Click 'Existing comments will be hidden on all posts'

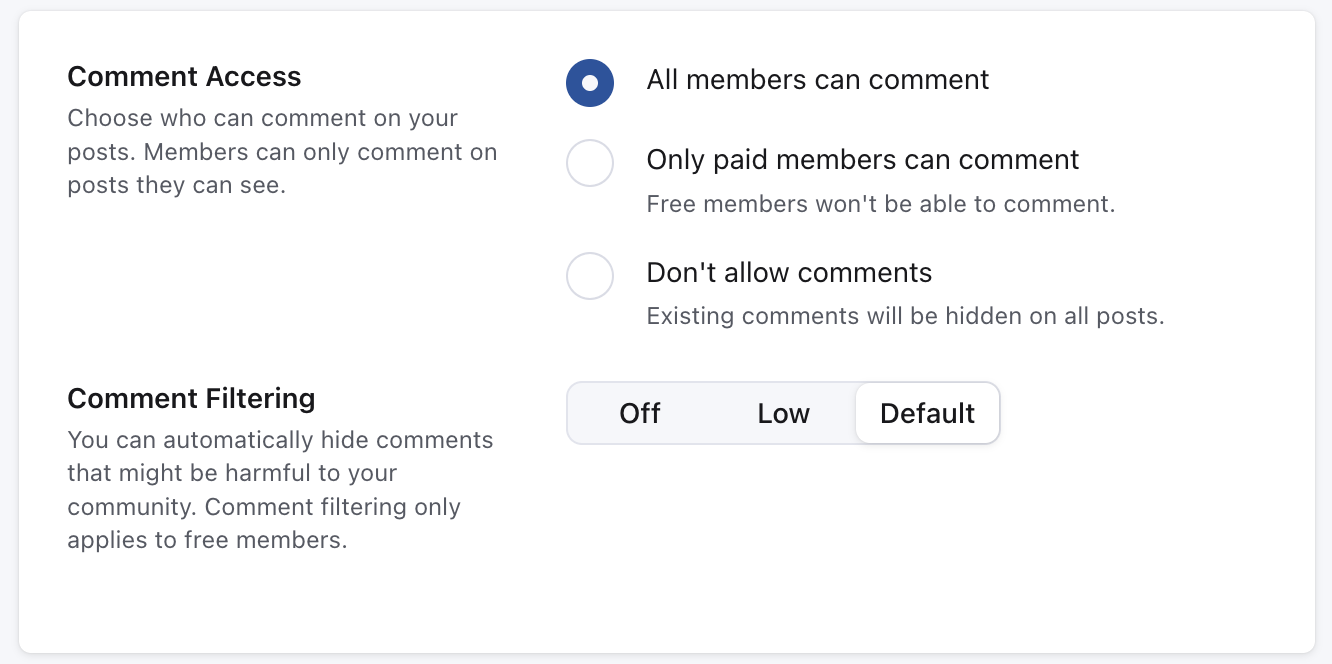(905, 315)
